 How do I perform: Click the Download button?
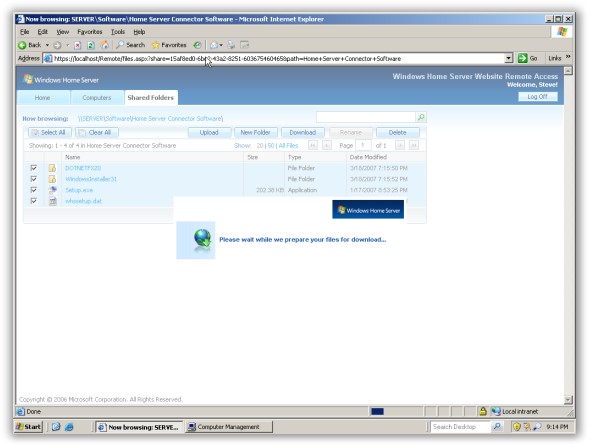point(303,133)
